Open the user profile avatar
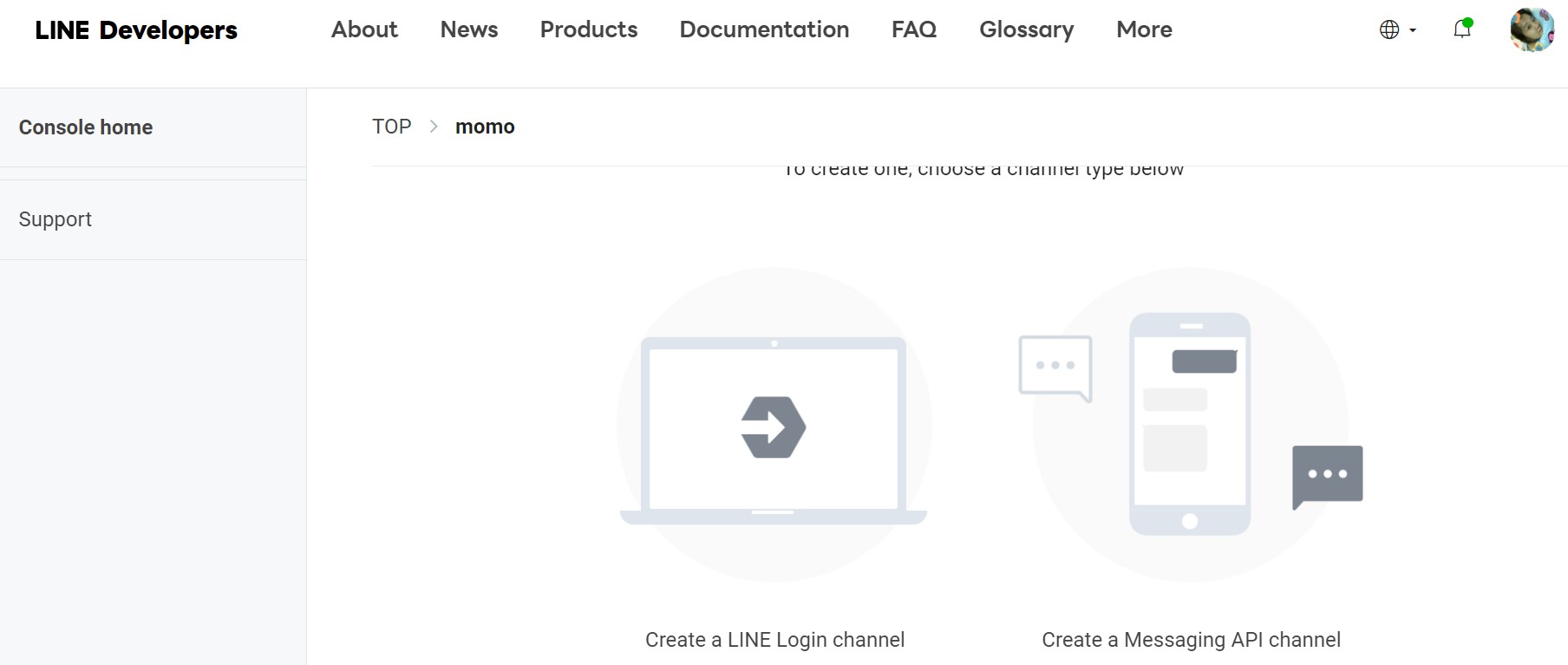1568x665 pixels. coord(1532,29)
